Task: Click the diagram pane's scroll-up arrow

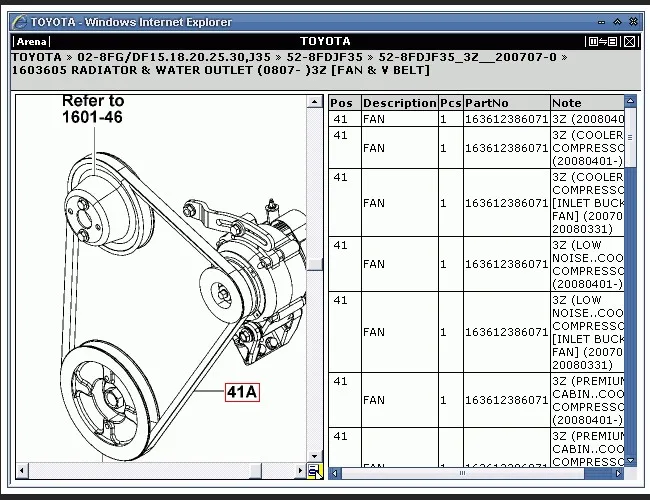Action: point(315,102)
